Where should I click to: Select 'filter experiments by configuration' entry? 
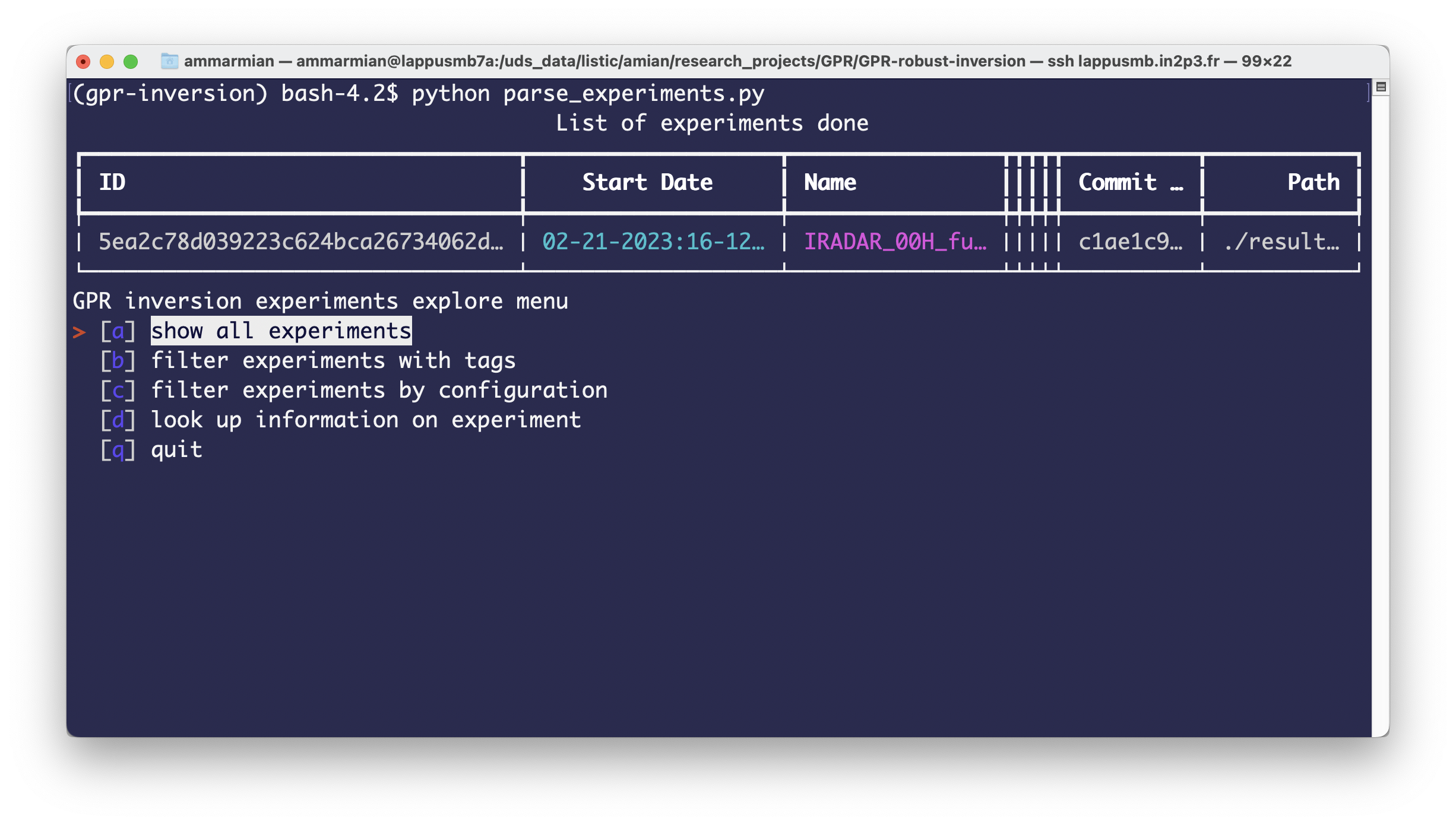click(x=379, y=391)
